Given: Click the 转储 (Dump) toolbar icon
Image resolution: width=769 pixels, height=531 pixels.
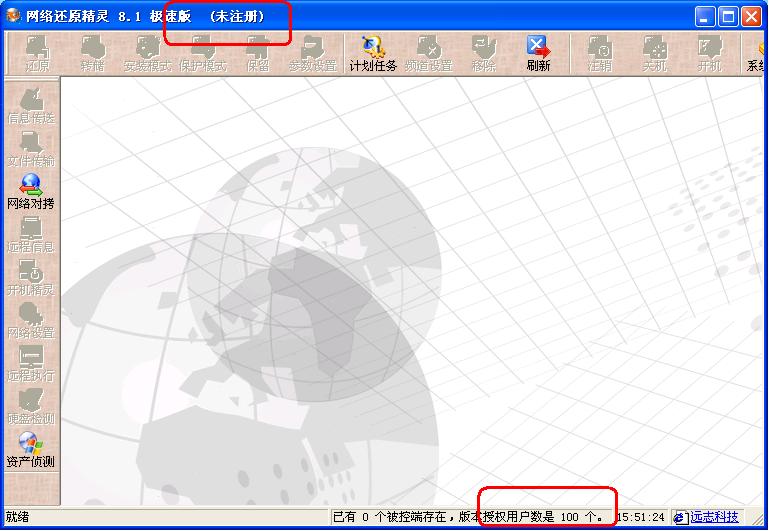Looking at the screenshot, I should point(93,54).
